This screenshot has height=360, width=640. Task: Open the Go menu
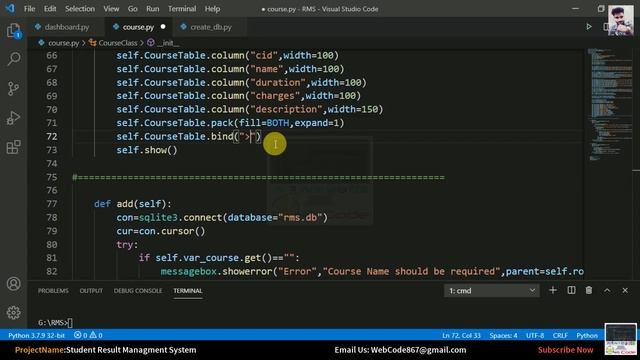click(133, 9)
